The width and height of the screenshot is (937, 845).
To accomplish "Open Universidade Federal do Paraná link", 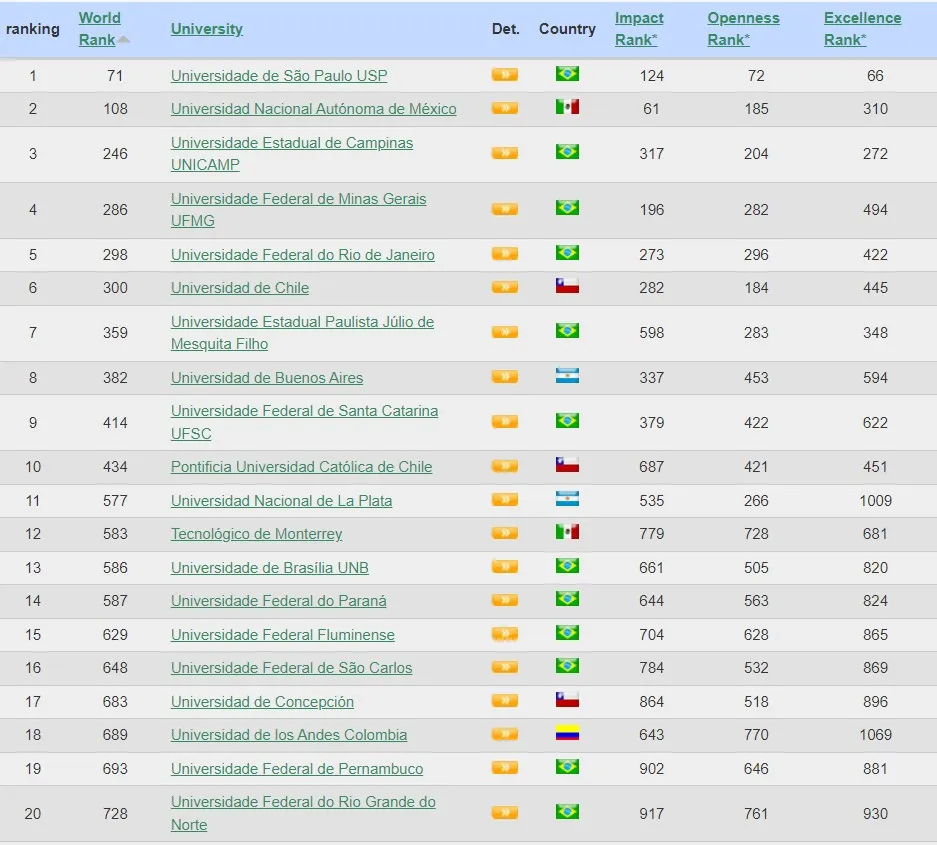I will [278, 601].
